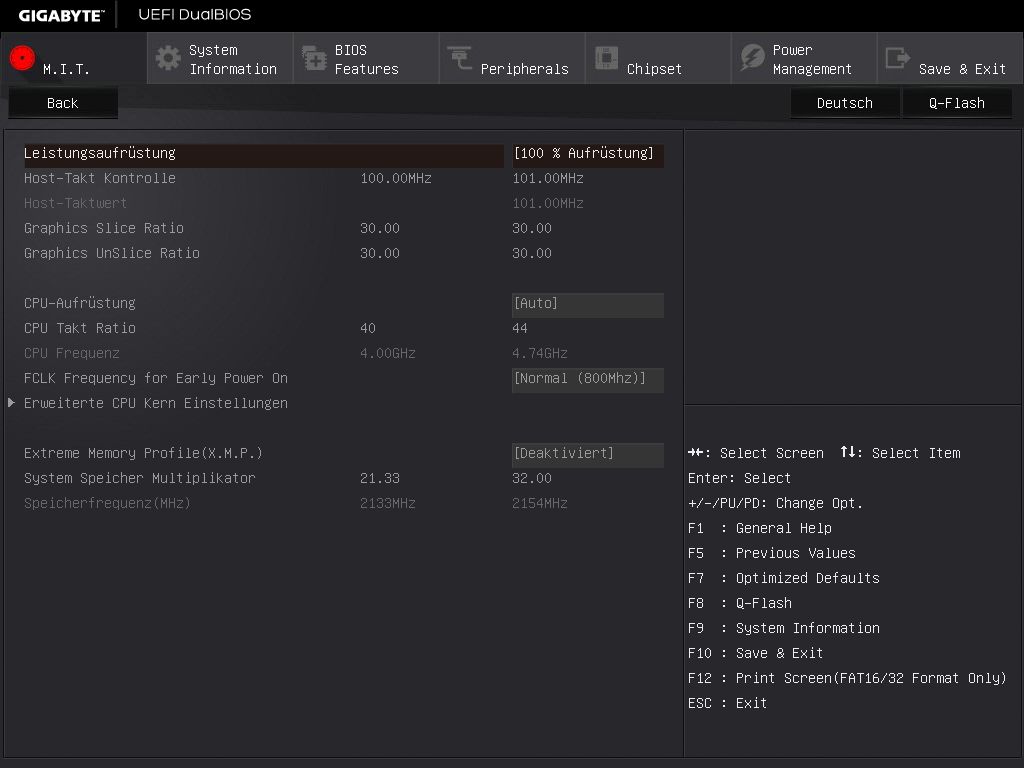This screenshot has height=768, width=1024.
Task: Open Leistungsaufrüstung 100 % Aufrüstung dropdown
Action: pyautogui.click(x=588, y=153)
